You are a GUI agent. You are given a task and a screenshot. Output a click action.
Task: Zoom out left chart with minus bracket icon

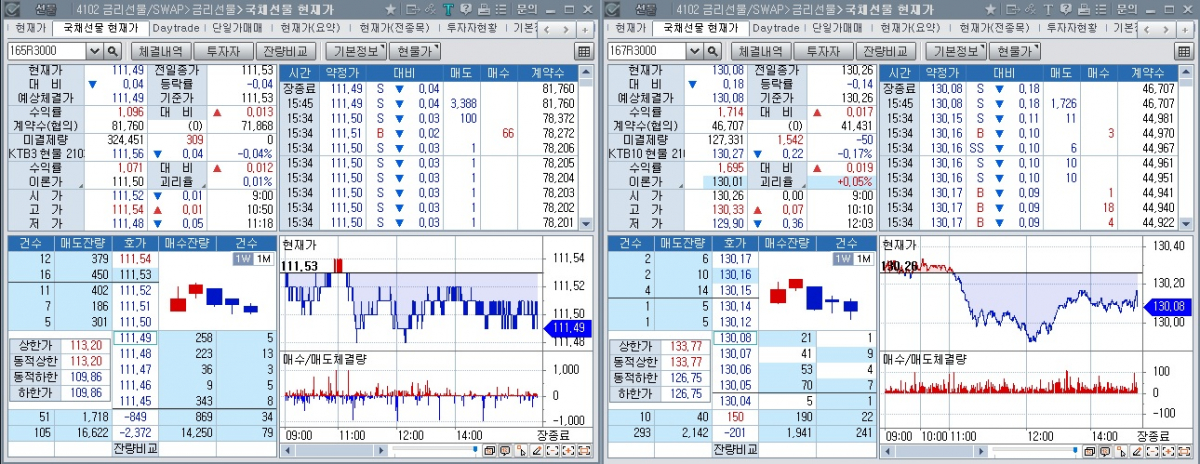[x=553, y=451]
